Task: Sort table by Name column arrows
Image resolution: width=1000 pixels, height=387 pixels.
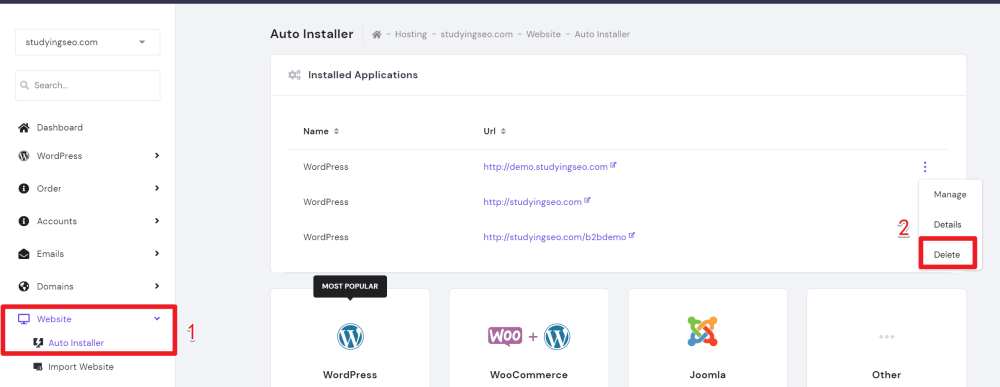Action: [337, 131]
